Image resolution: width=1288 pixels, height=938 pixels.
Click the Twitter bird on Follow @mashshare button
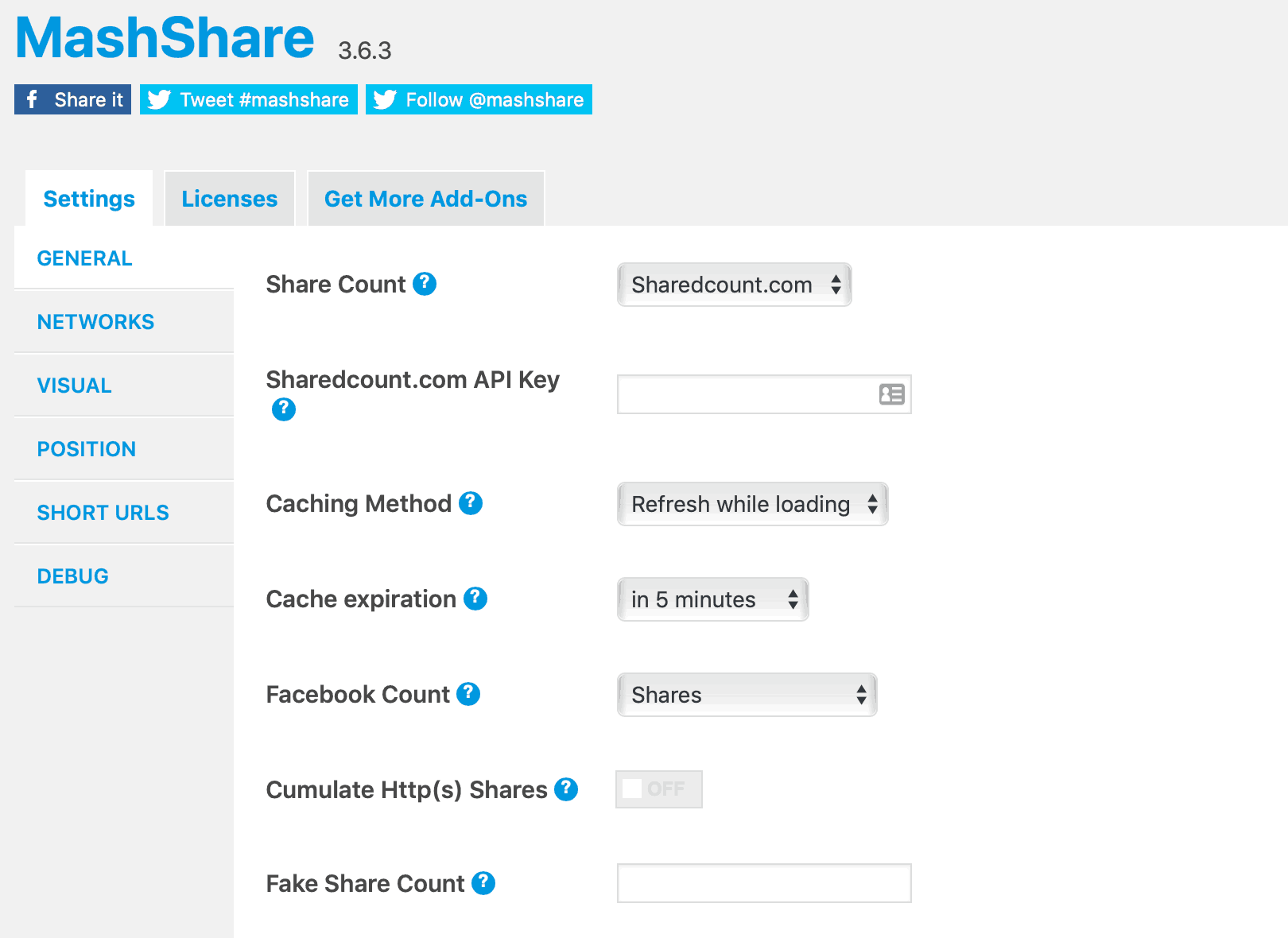385,99
